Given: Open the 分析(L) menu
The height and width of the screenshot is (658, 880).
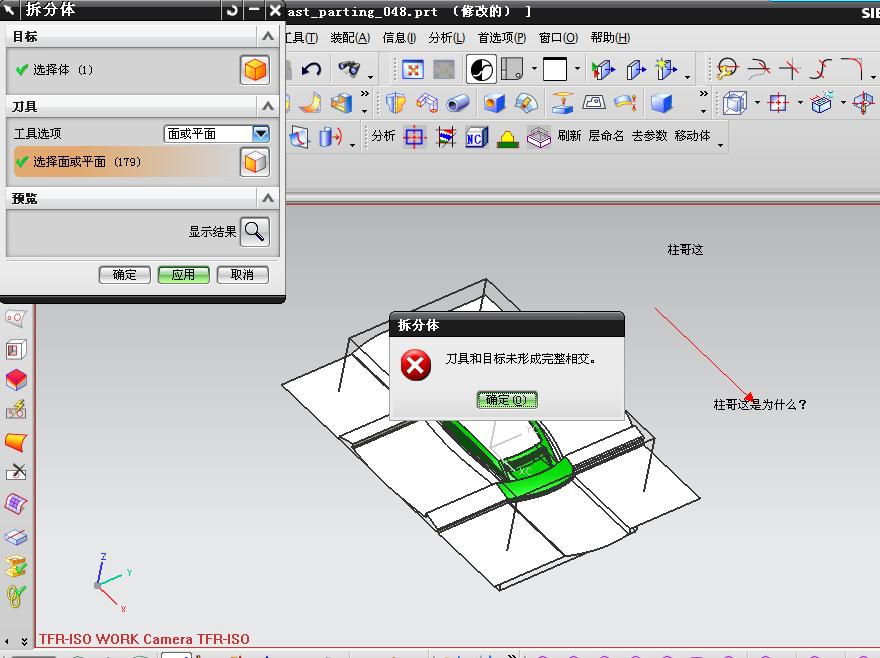Looking at the screenshot, I should pyautogui.click(x=447, y=38).
